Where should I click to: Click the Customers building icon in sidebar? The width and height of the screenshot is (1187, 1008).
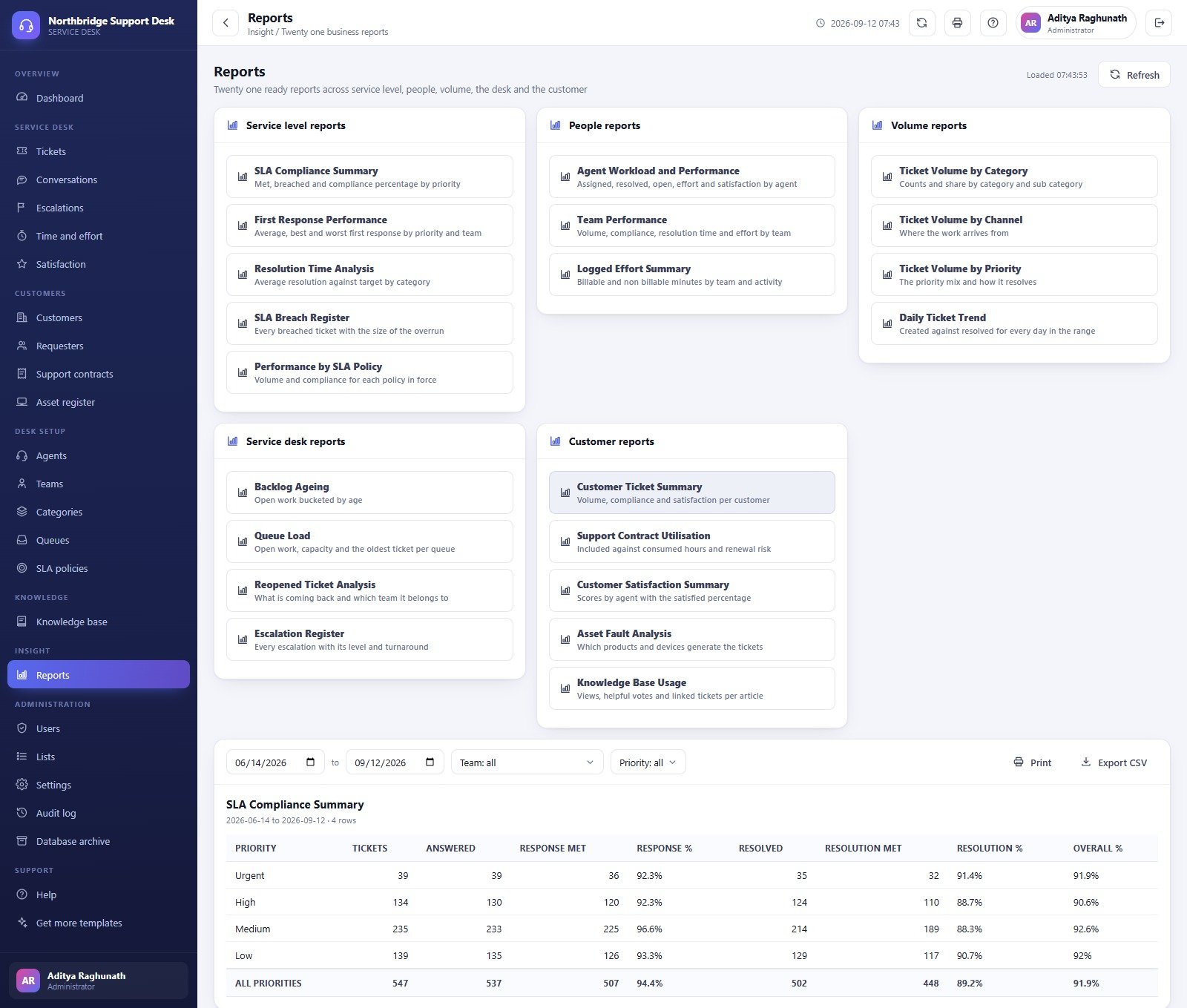tap(22, 317)
